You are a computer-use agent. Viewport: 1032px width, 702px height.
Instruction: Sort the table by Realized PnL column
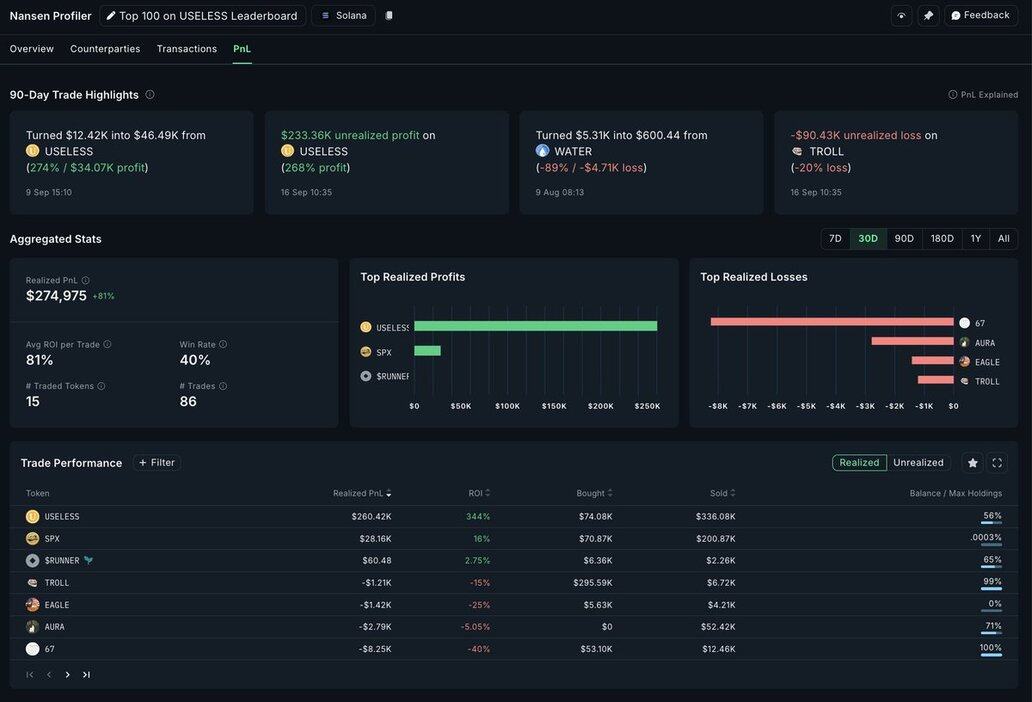[362, 493]
